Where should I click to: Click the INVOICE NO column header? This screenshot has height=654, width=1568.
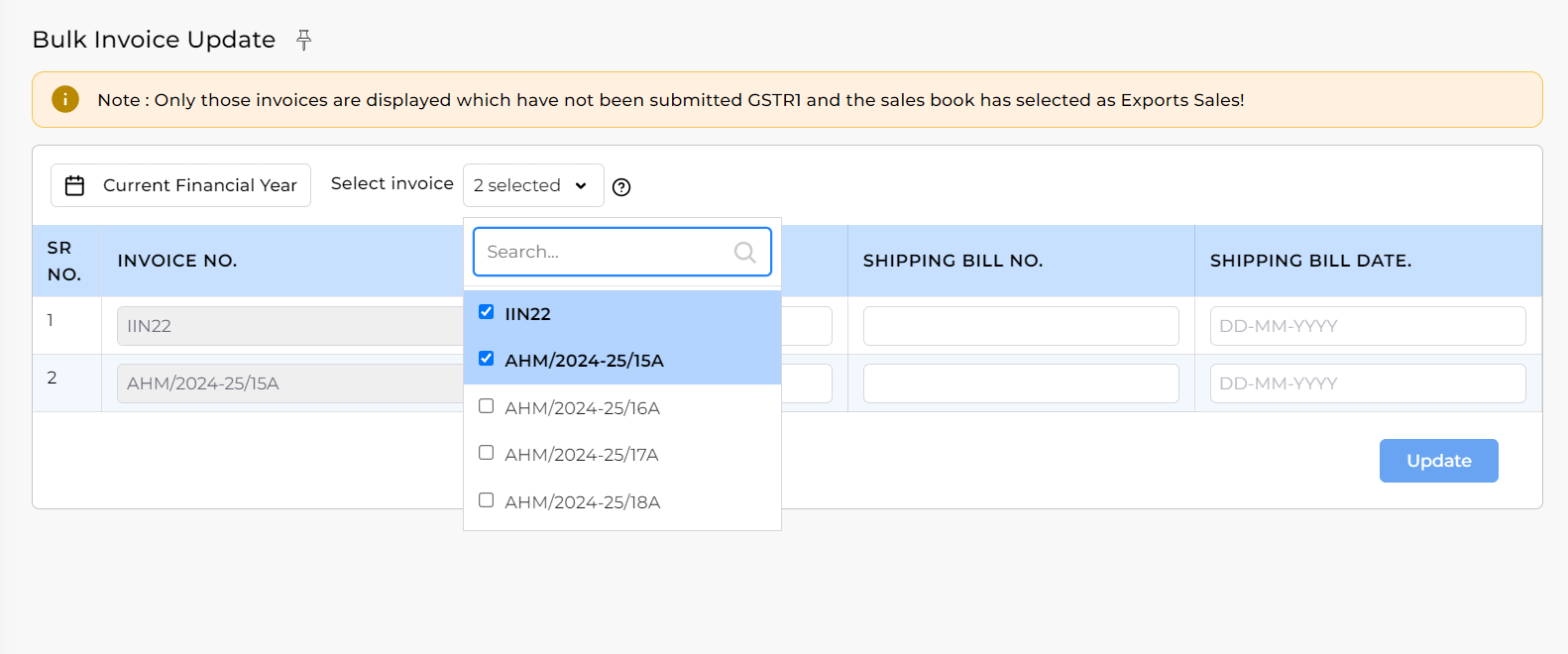click(x=177, y=259)
